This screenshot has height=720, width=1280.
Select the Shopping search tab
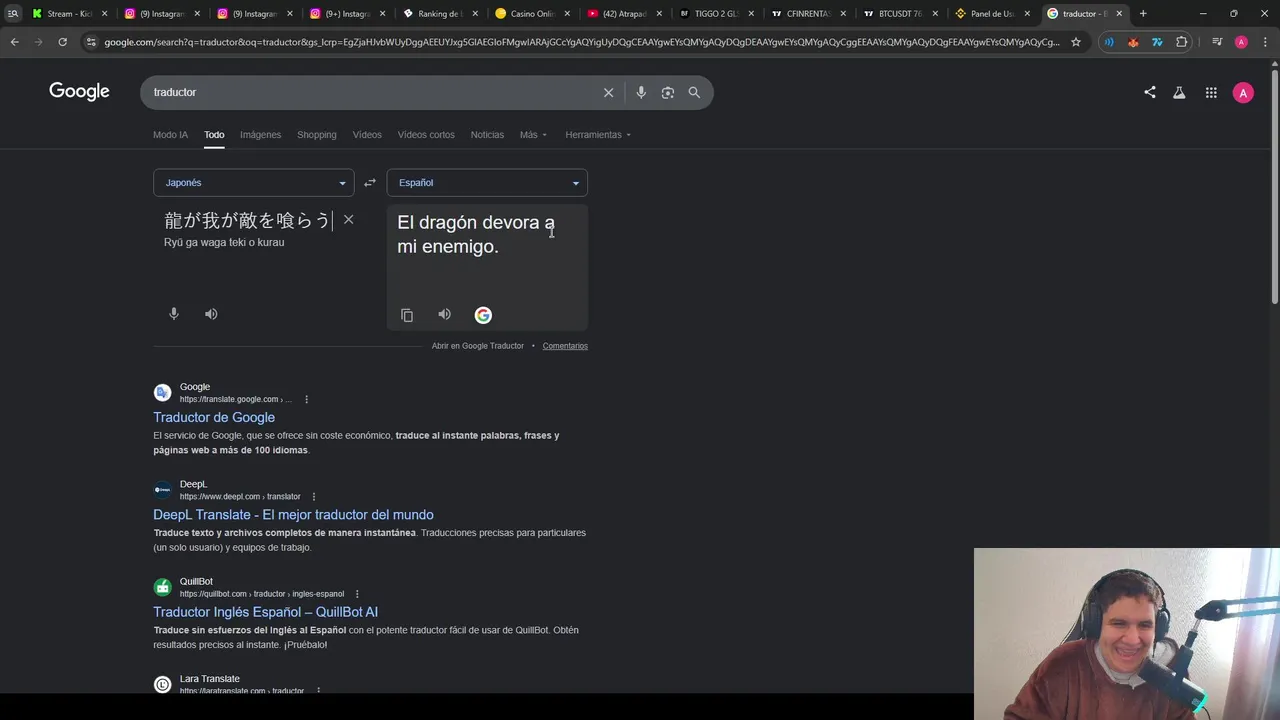[316, 135]
